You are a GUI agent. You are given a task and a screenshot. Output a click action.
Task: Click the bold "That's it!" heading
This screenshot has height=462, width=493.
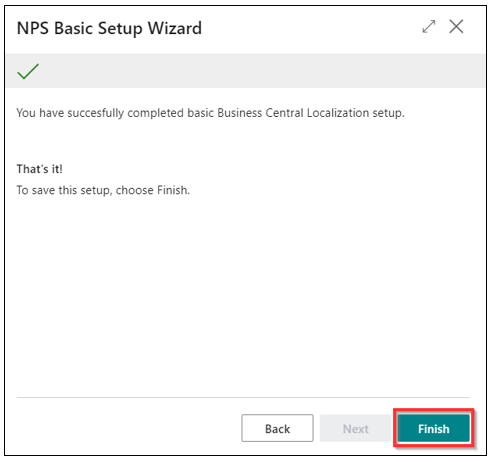coord(40,169)
